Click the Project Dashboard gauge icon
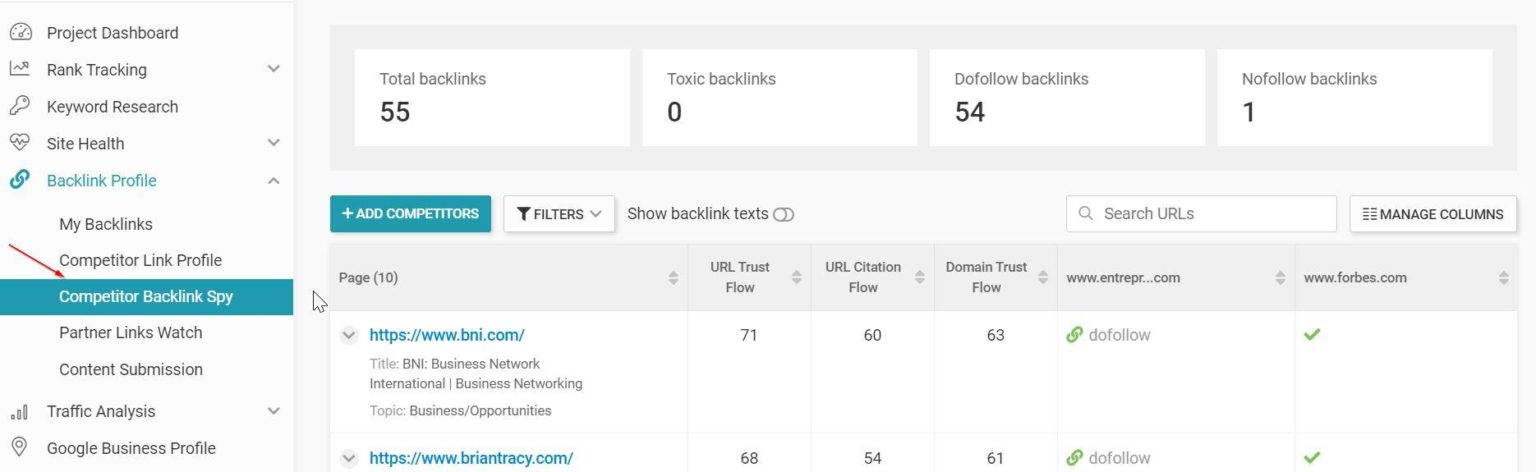This screenshot has width=1536, height=472. coord(19,33)
